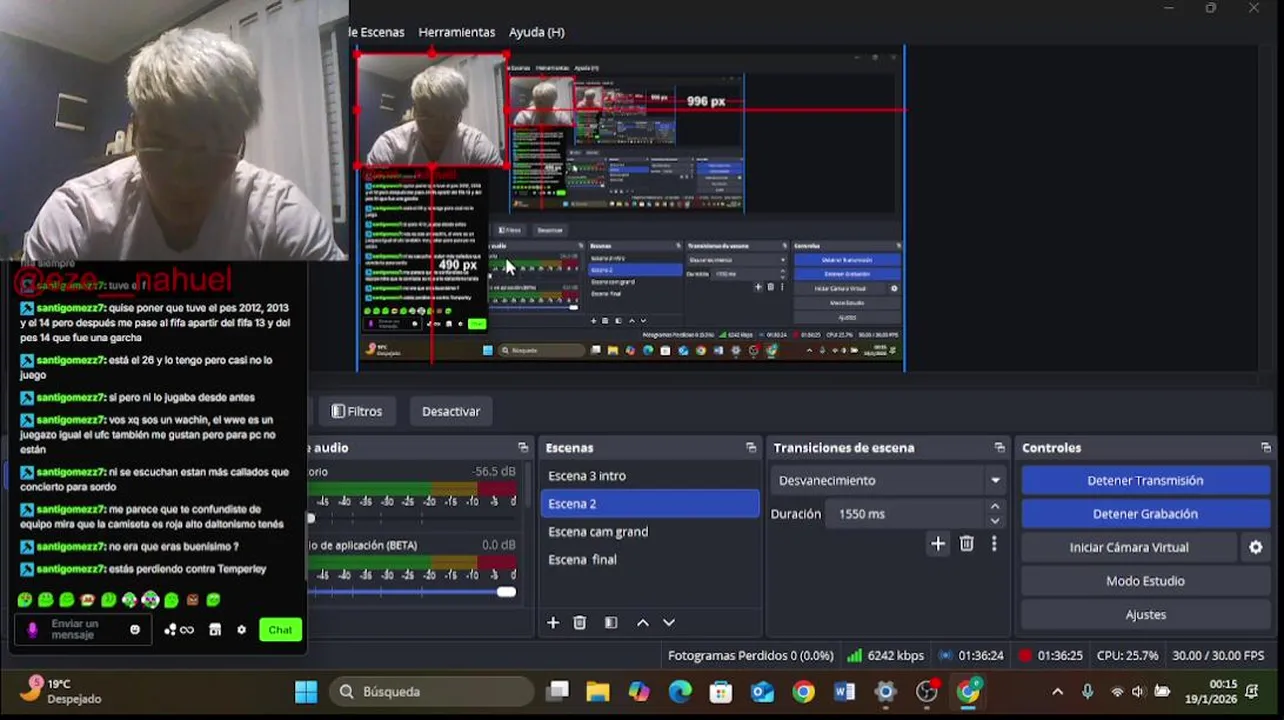1284x720 pixels.
Task: Pop out the Transiciones de escena dock icon
Action: pos(999,448)
